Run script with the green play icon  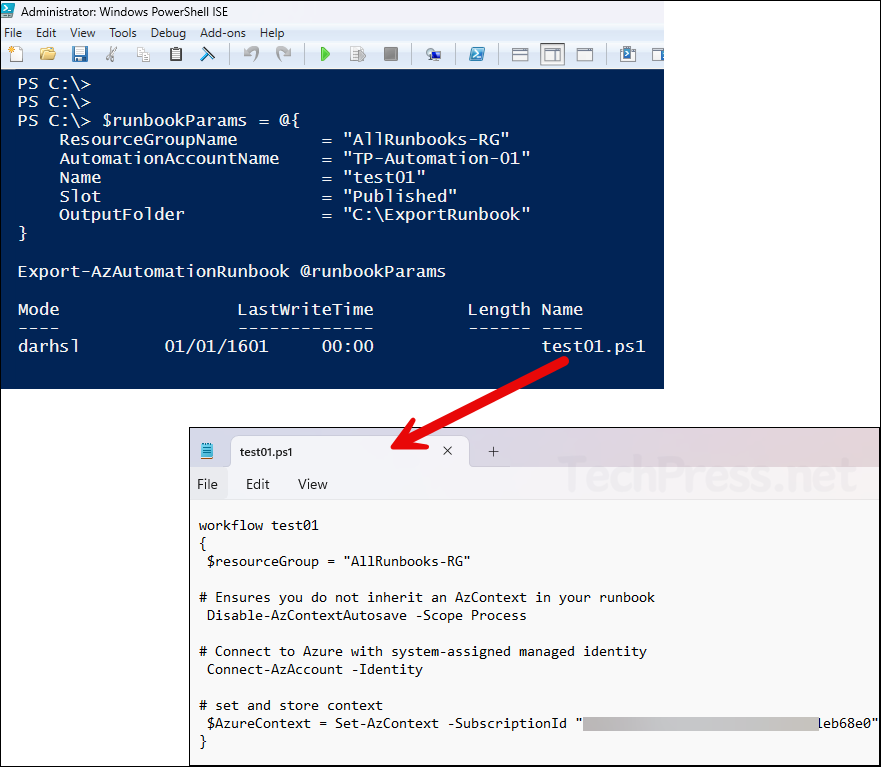(x=325, y=54)
